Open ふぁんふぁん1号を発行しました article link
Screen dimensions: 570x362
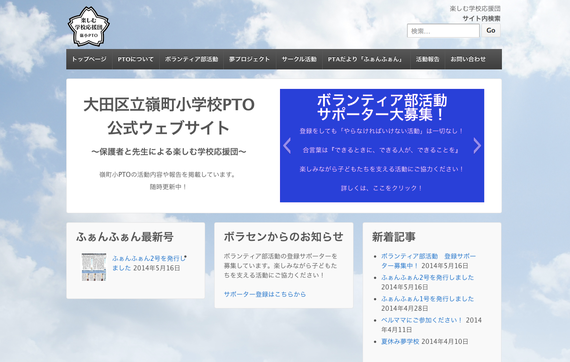pos(427,299)
